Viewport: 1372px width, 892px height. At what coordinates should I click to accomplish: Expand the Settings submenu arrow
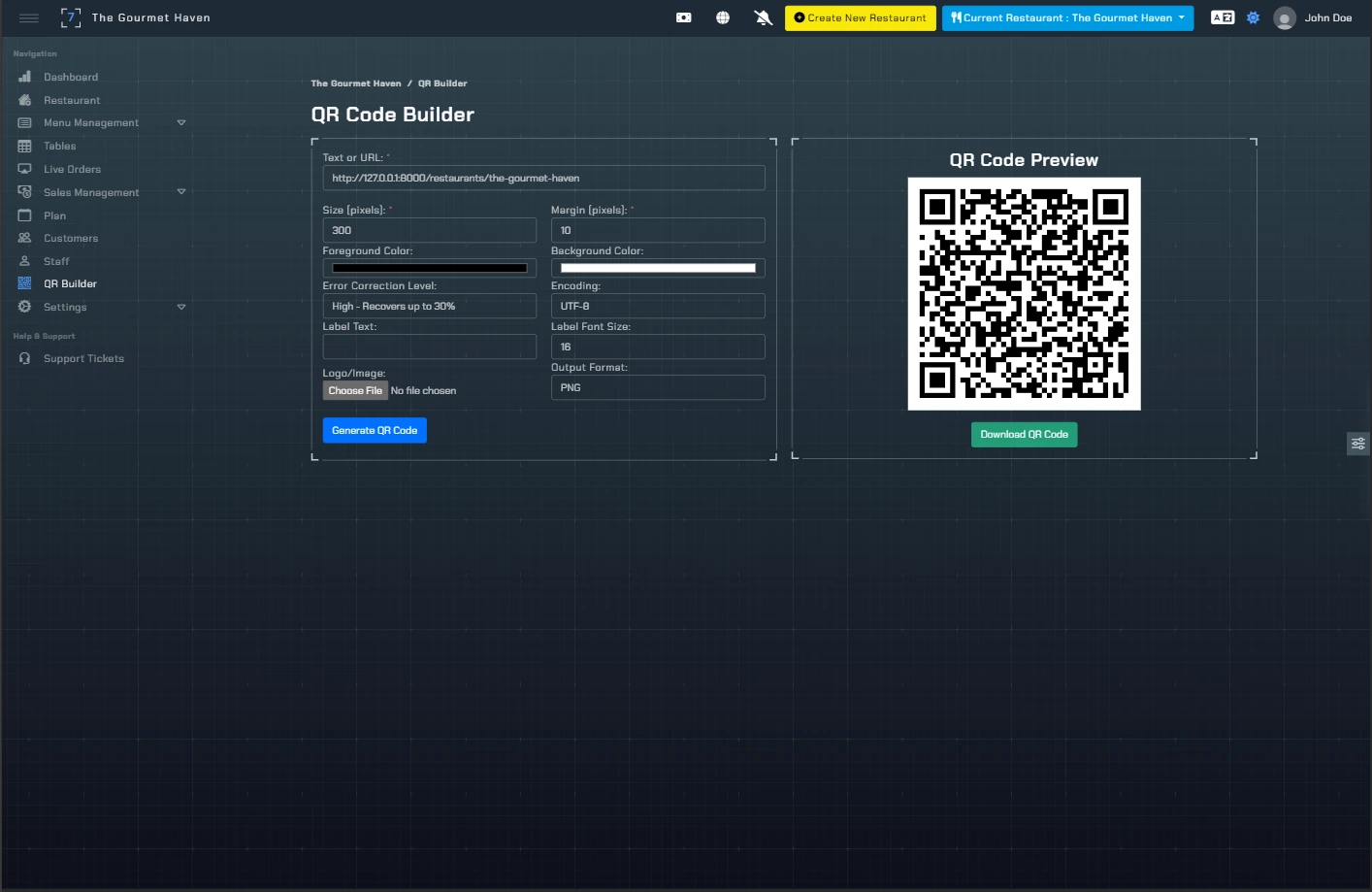181,307
